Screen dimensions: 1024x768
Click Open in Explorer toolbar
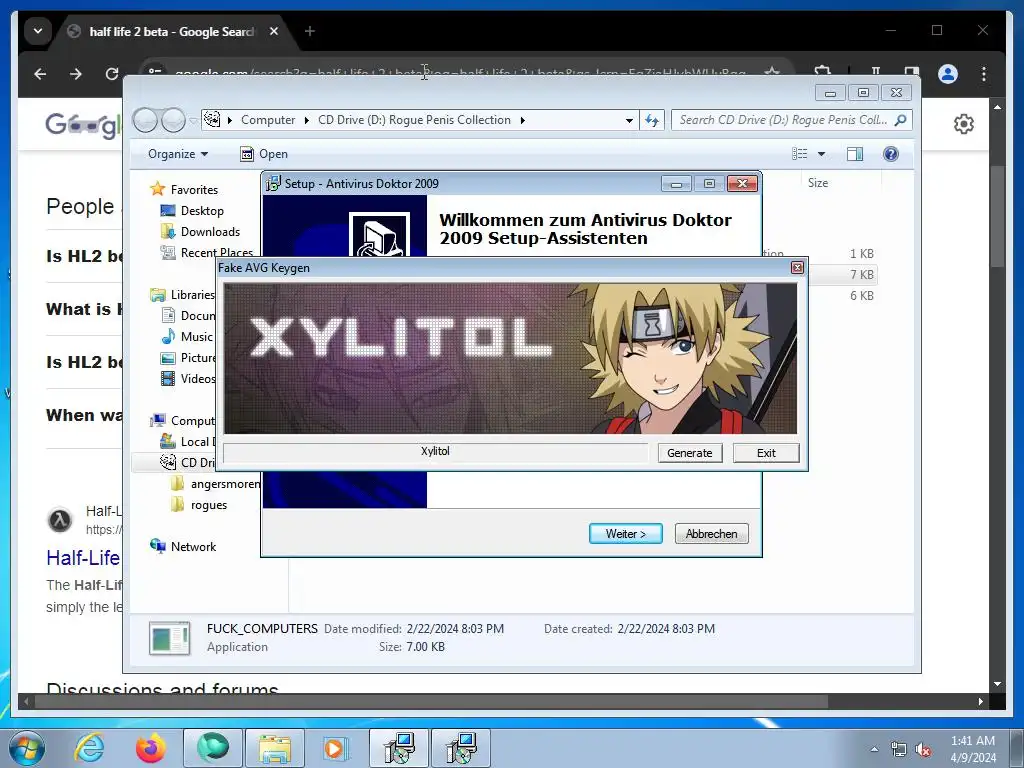click(x=264, y=154)
